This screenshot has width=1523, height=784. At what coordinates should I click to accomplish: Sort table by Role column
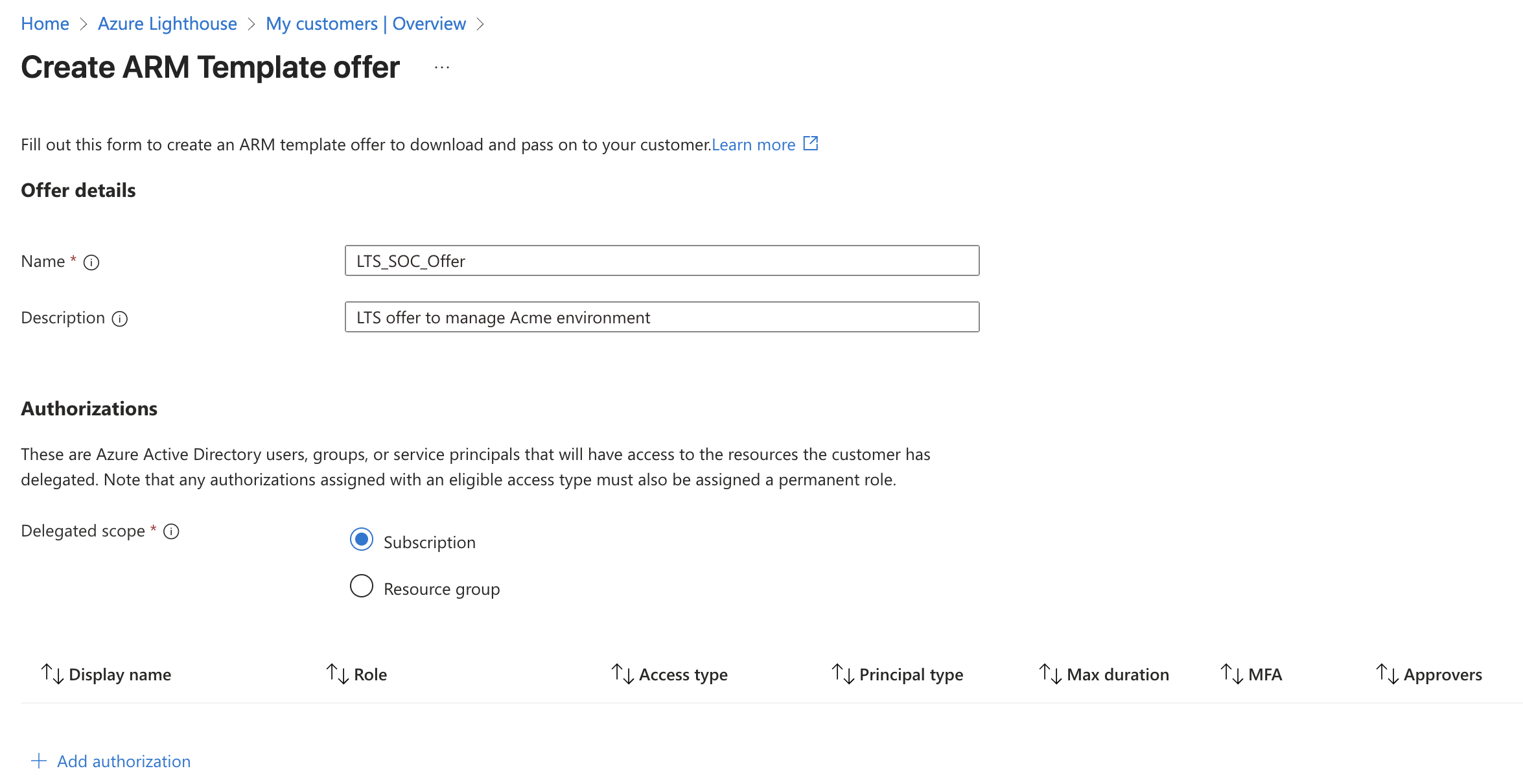pyautogui.click(x=370, y=674)
